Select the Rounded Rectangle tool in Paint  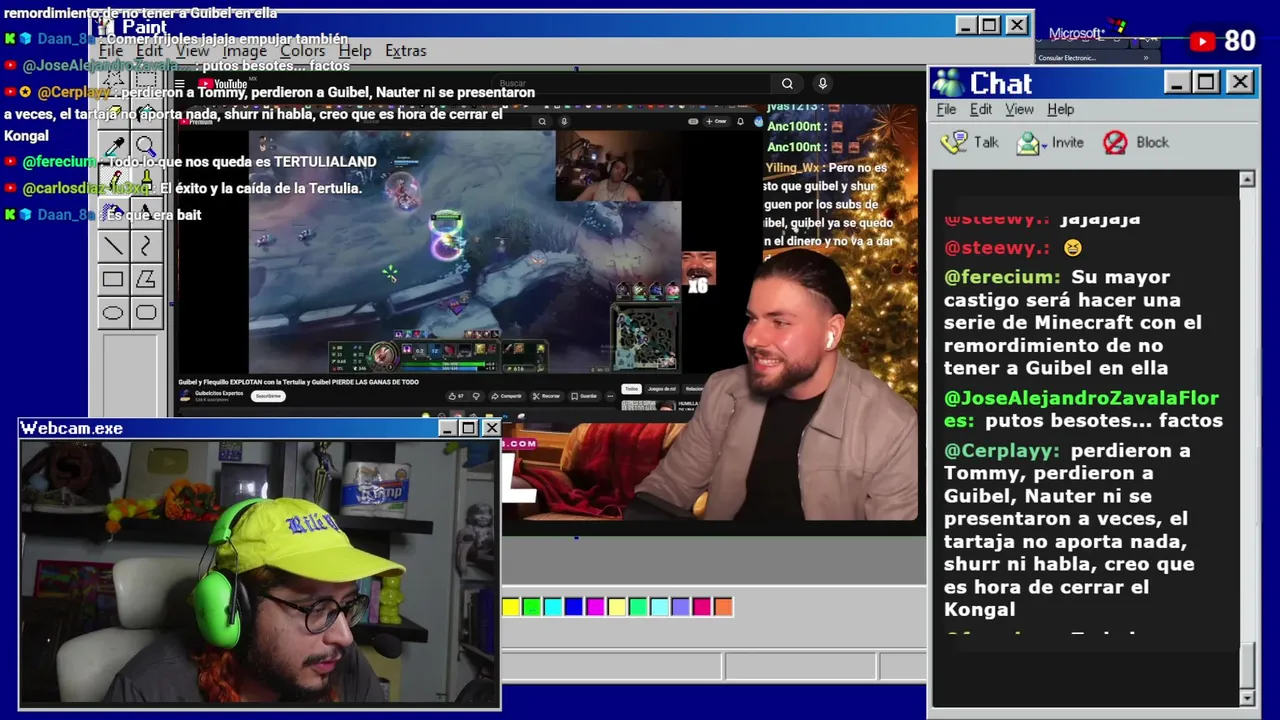coord(146,313)
